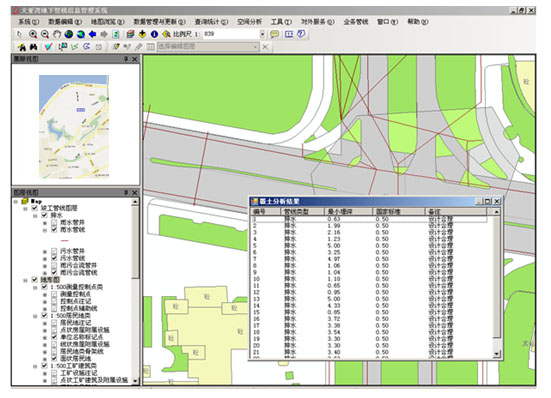Click the 备注 column header

pyautogui.click(x=455, y=211)
